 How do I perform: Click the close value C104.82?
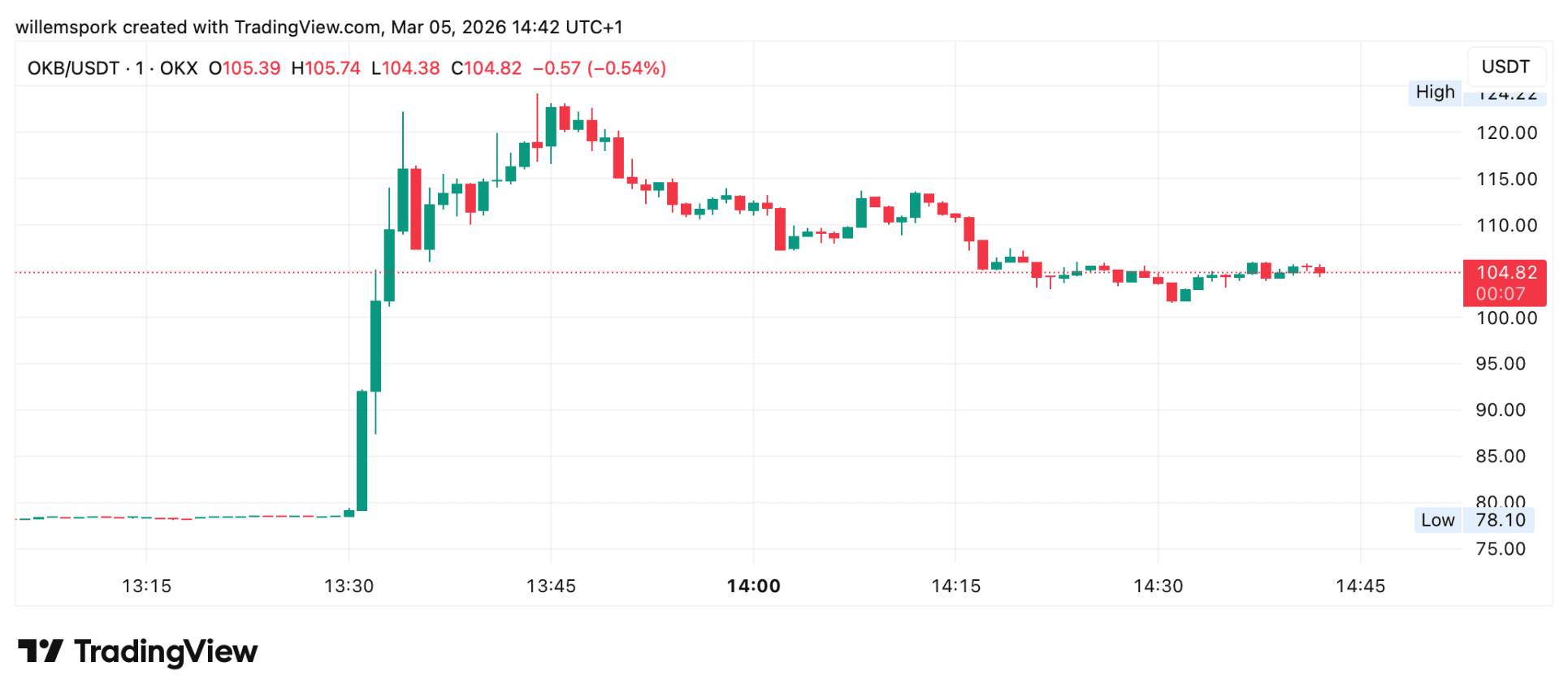click(487, 68)
